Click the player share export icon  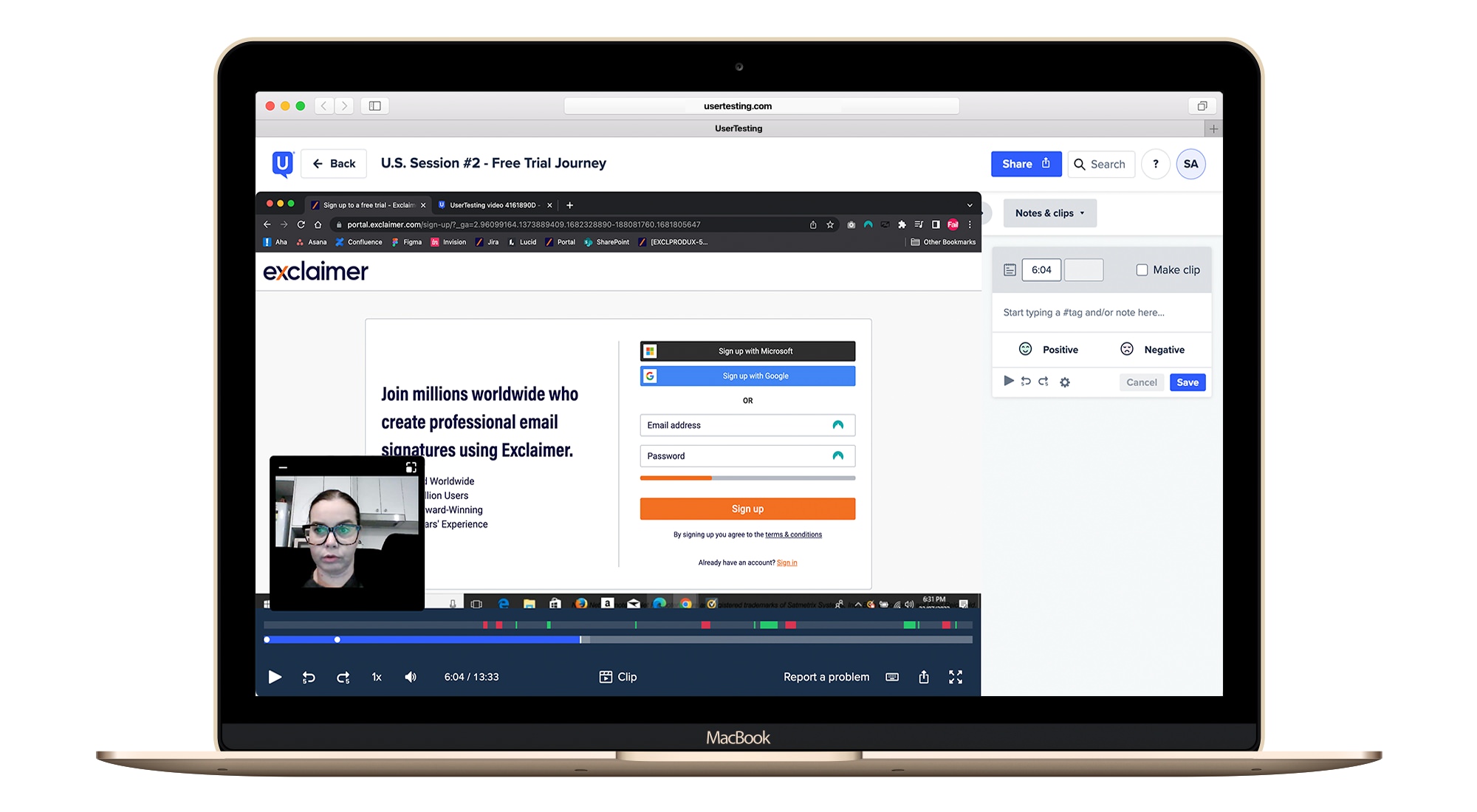(x=924, y=677)
